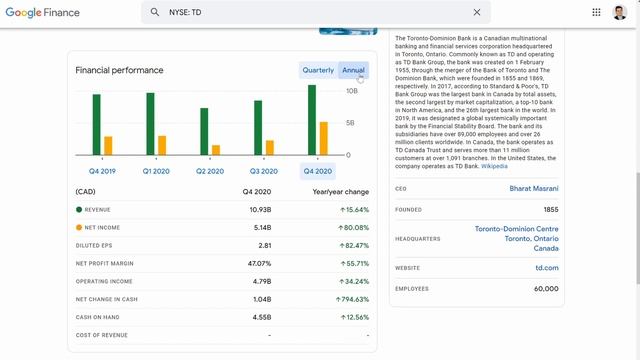Viewport: 640px width, 360px height.
Task: Click the founded year 1855
Action: (x=551, y=210)
